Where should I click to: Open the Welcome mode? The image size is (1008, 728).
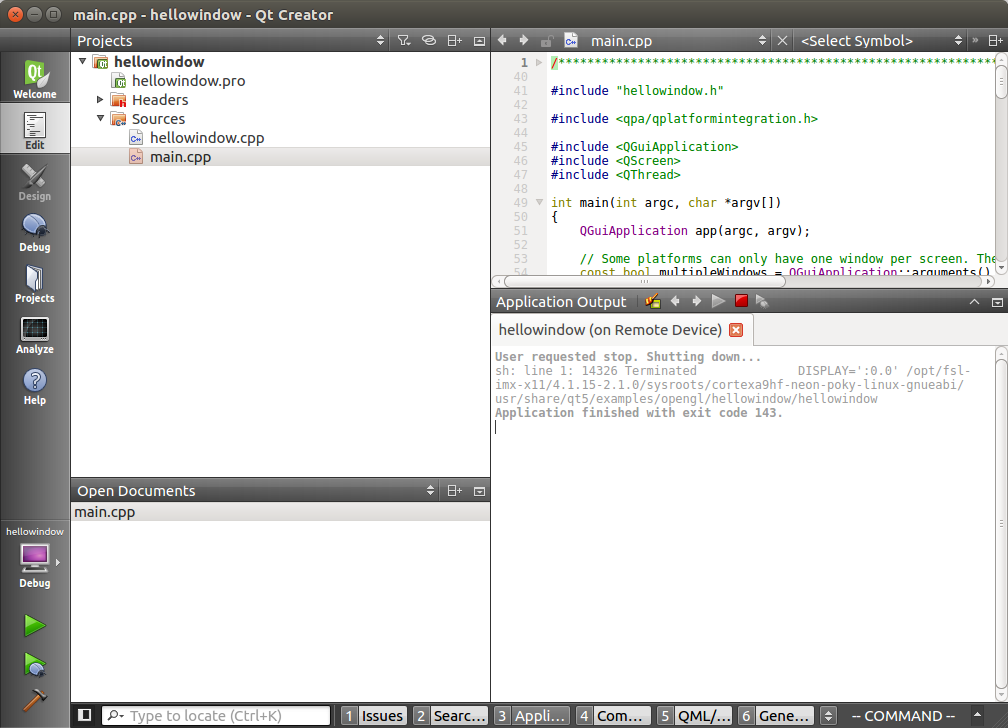coord(34,78)
